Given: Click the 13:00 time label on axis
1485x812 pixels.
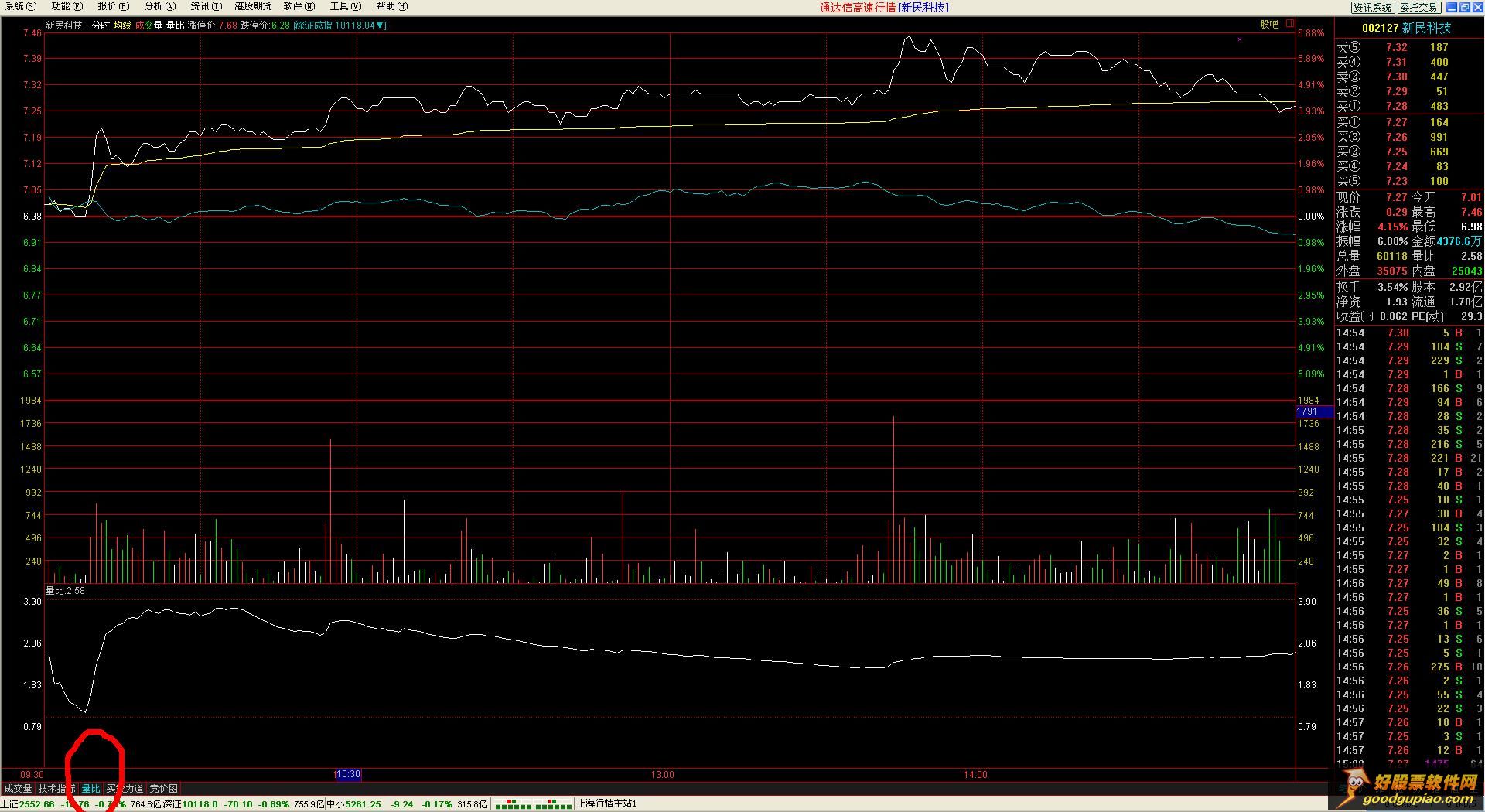Looking at the screenshot, I should click(662, 774).
